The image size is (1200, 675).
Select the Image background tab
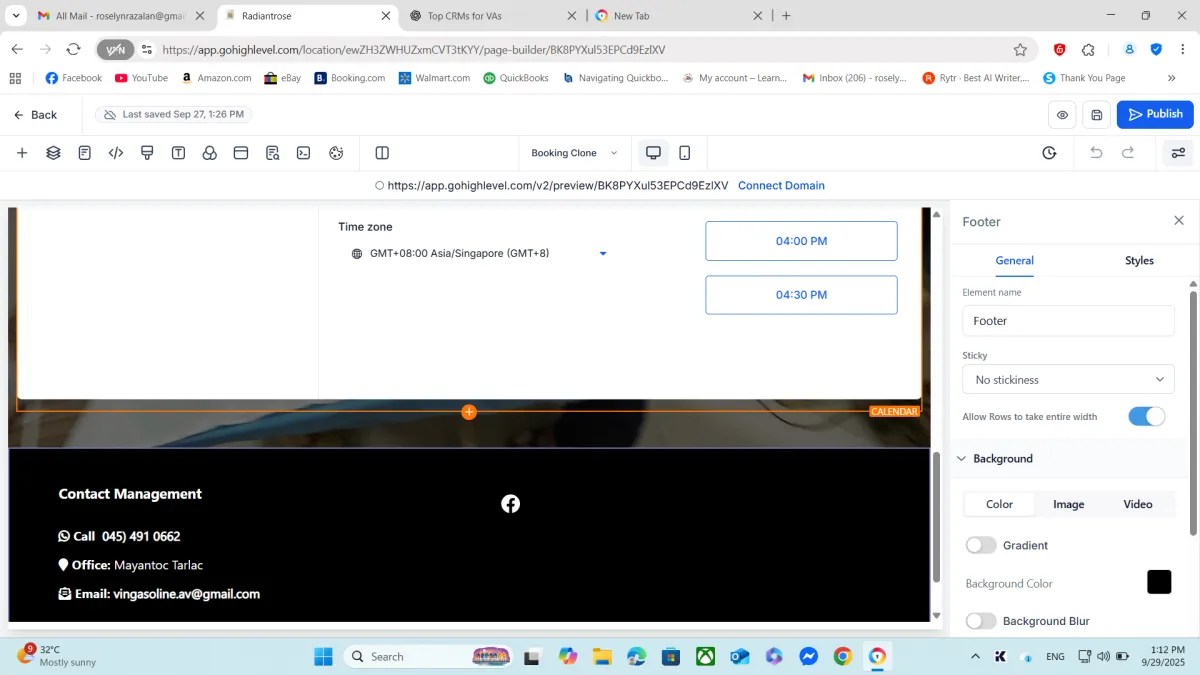point(1068,504)
